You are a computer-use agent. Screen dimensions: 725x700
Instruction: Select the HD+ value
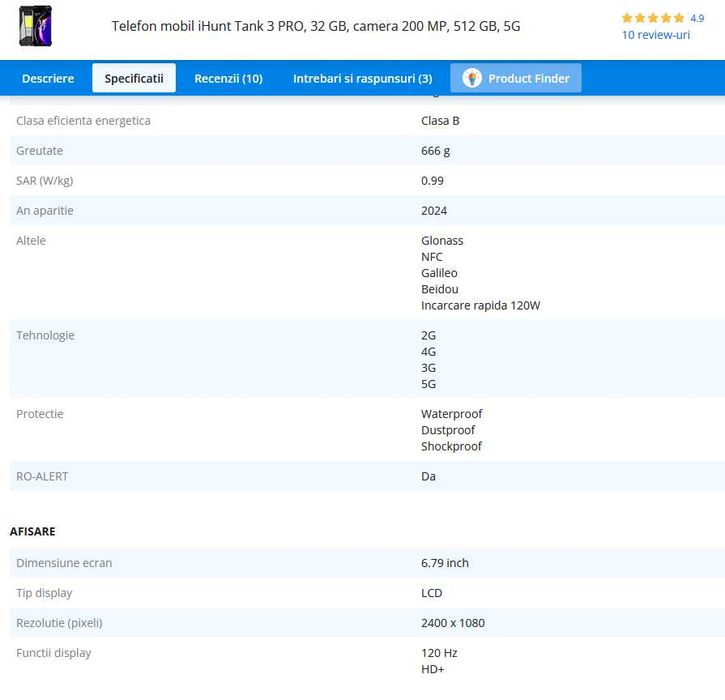coord(432,669)
